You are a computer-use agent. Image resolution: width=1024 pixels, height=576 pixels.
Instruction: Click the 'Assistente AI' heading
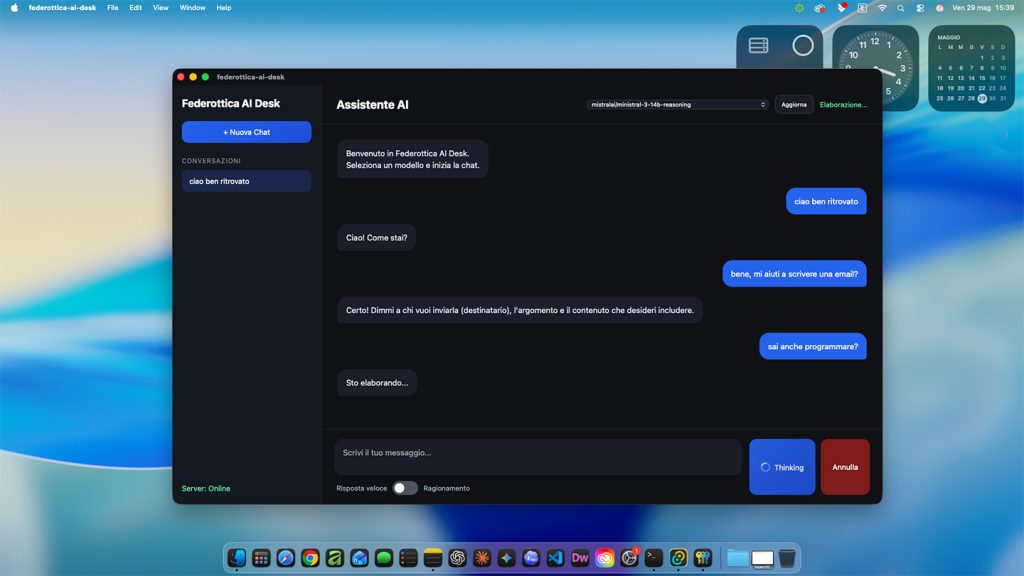[372, 104]
